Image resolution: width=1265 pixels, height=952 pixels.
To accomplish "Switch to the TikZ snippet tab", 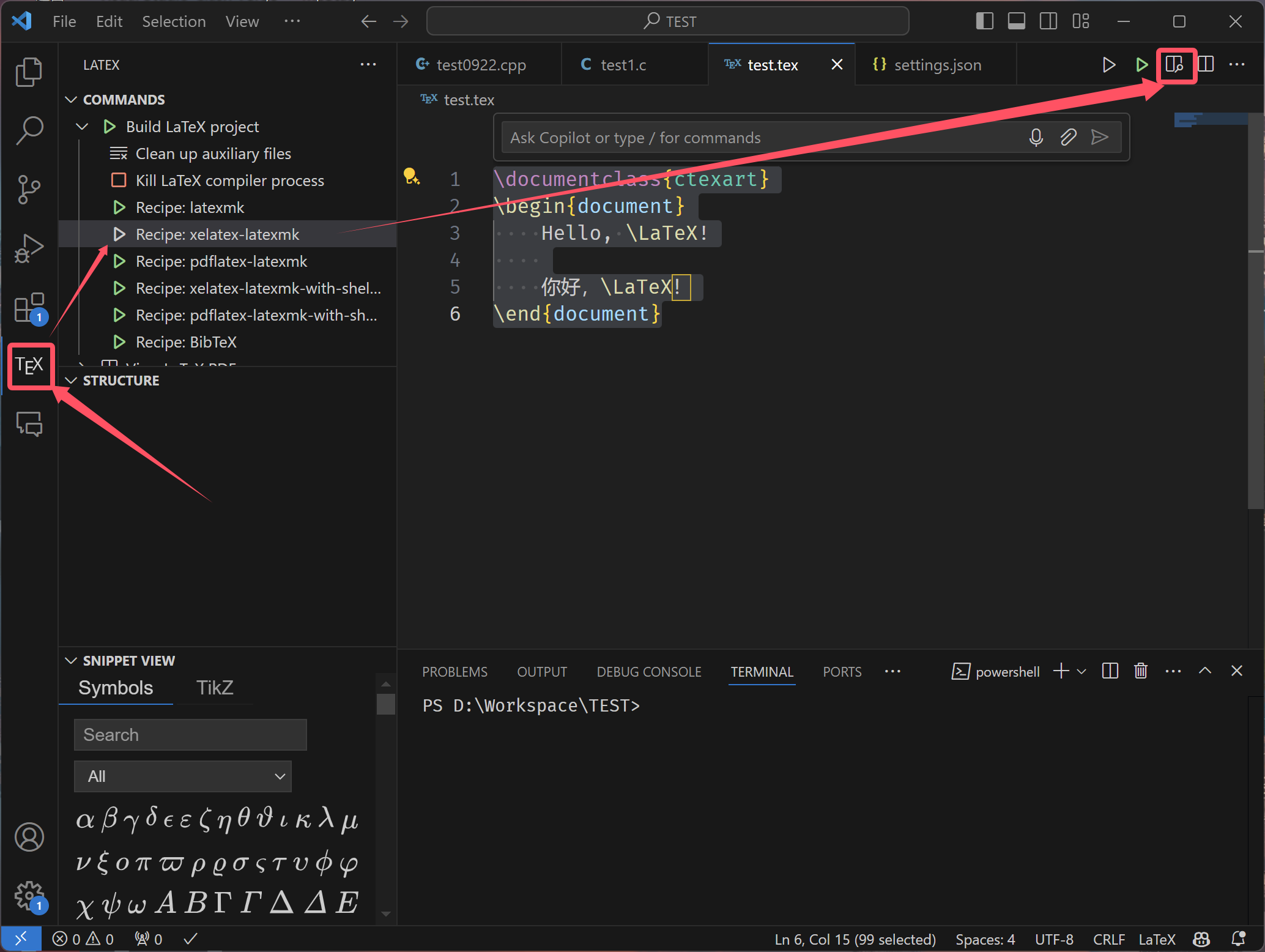I will click(215, 688).
